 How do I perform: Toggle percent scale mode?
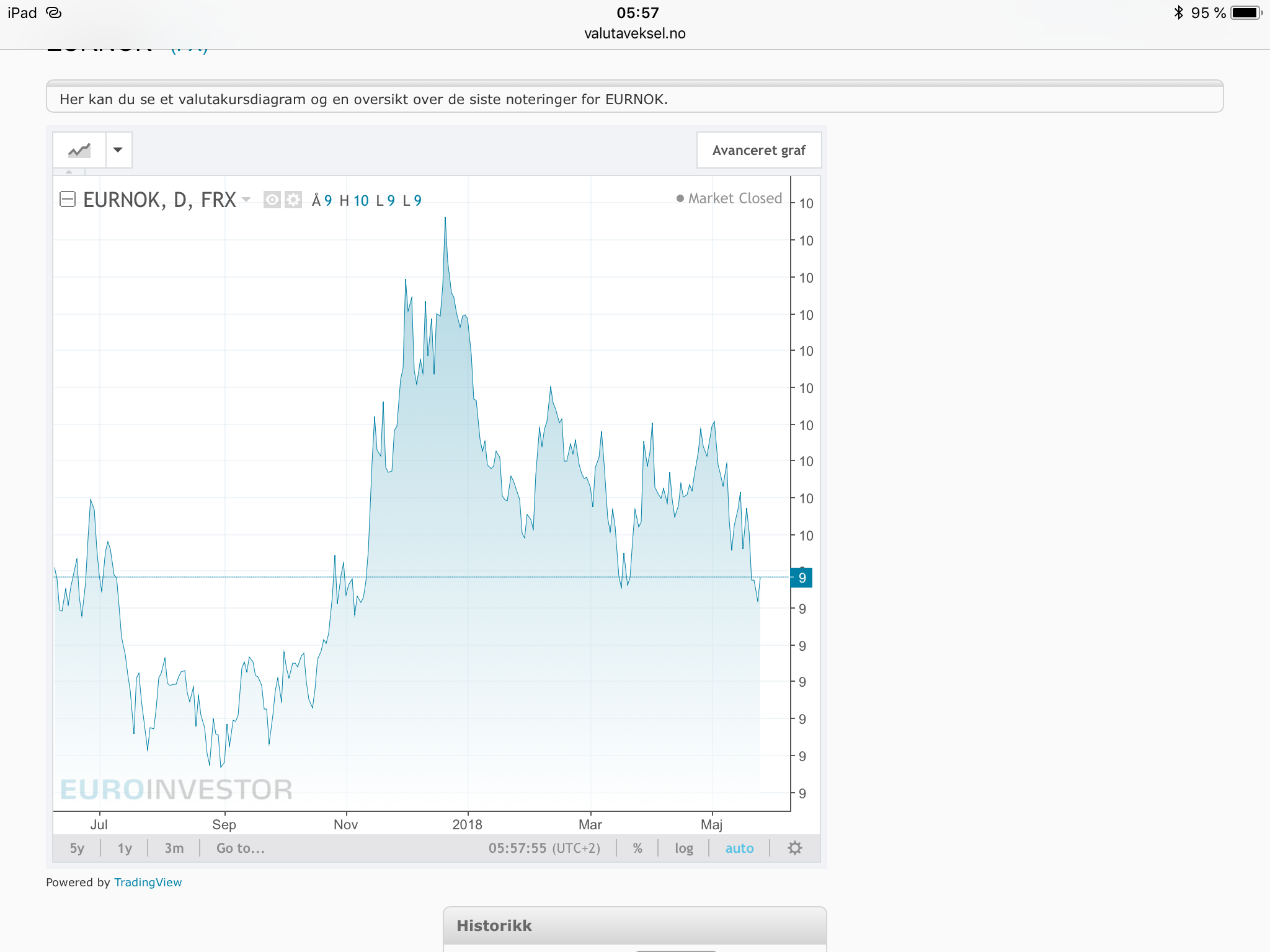pos(637,848)
